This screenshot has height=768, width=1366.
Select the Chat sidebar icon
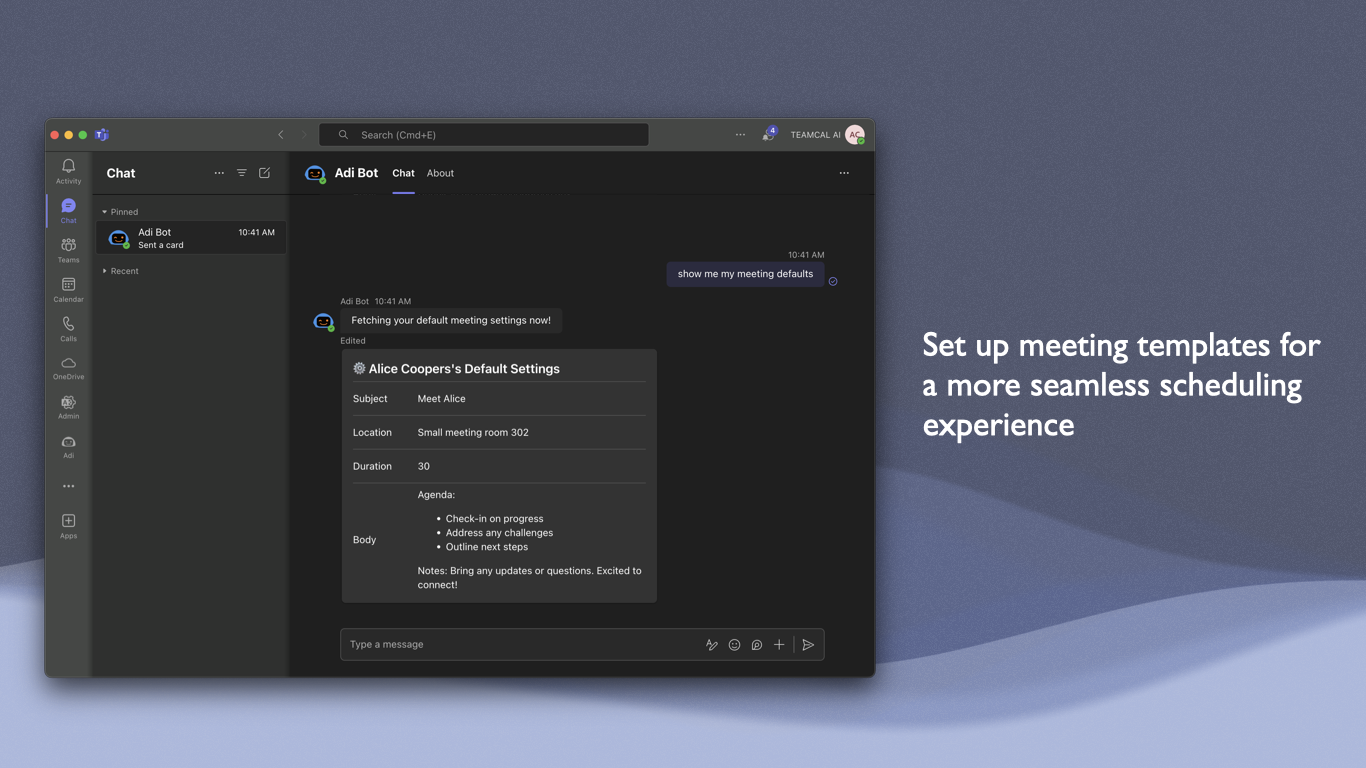(x=68, y=210)
